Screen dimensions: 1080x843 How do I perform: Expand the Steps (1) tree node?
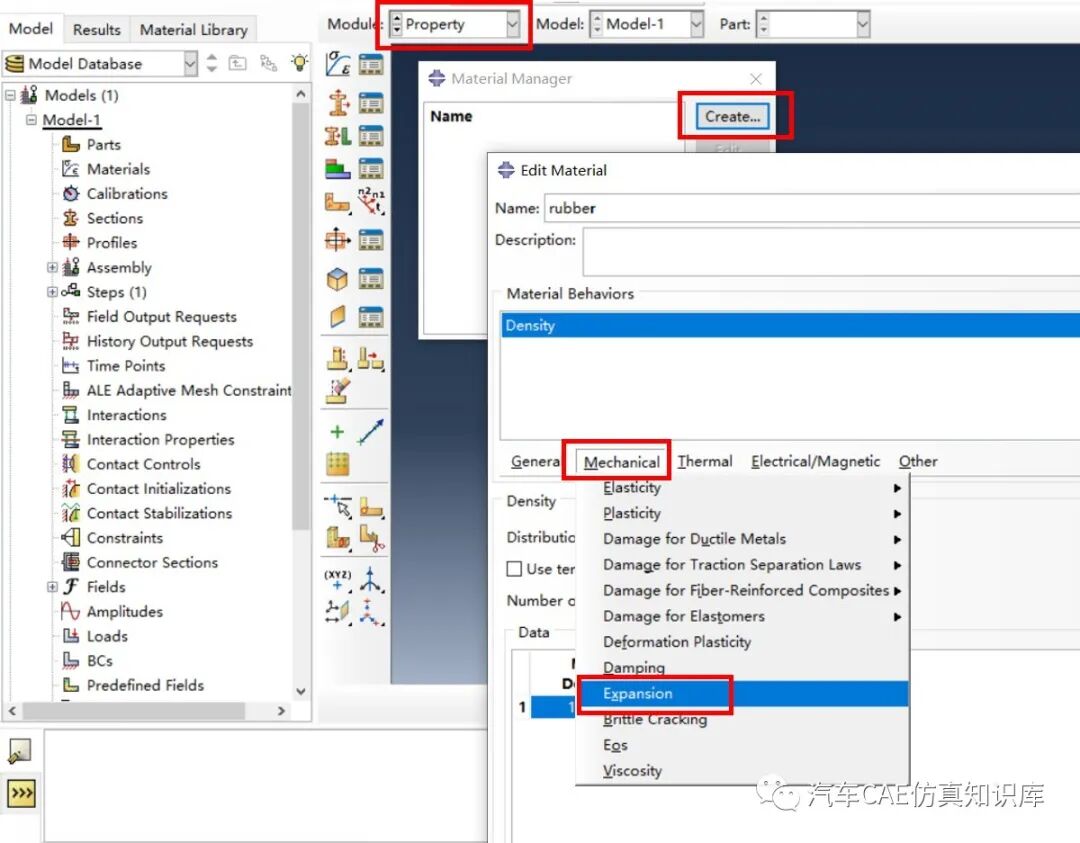pyautogui.click(x=52, y=292)
